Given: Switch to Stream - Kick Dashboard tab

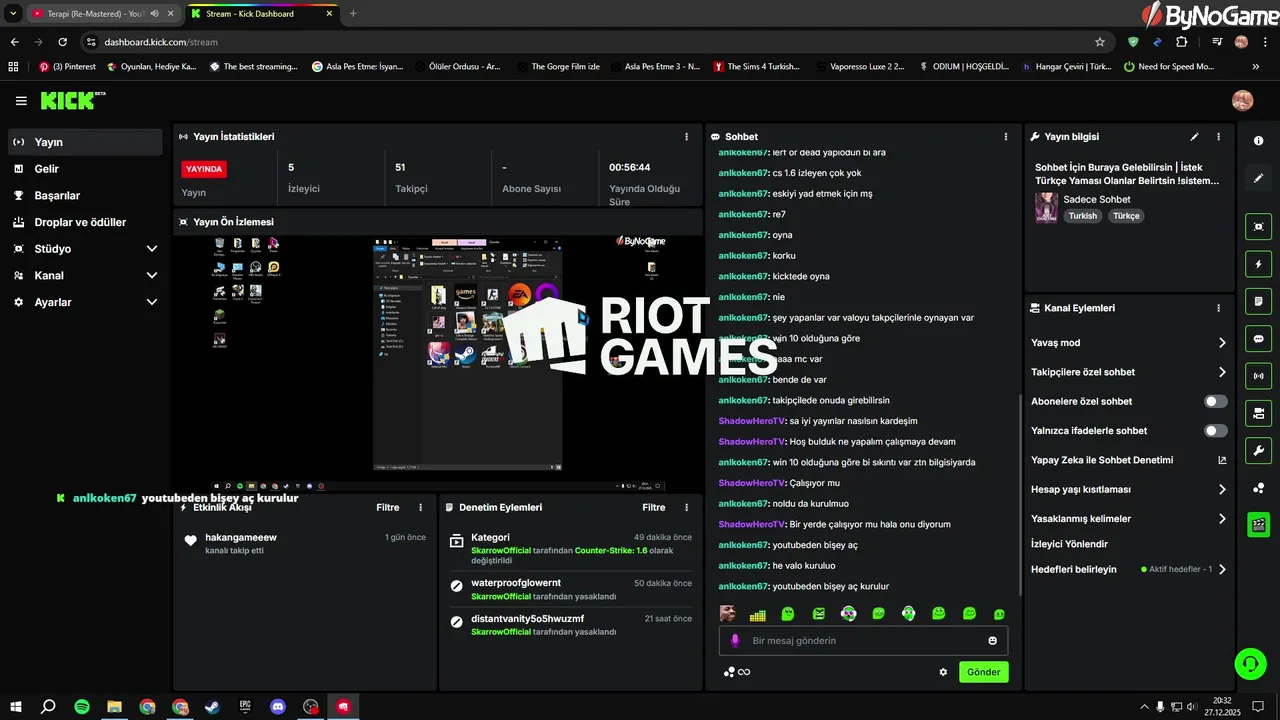Looking at the screenshot, I should pyautogui.click(x=260, y=14).
